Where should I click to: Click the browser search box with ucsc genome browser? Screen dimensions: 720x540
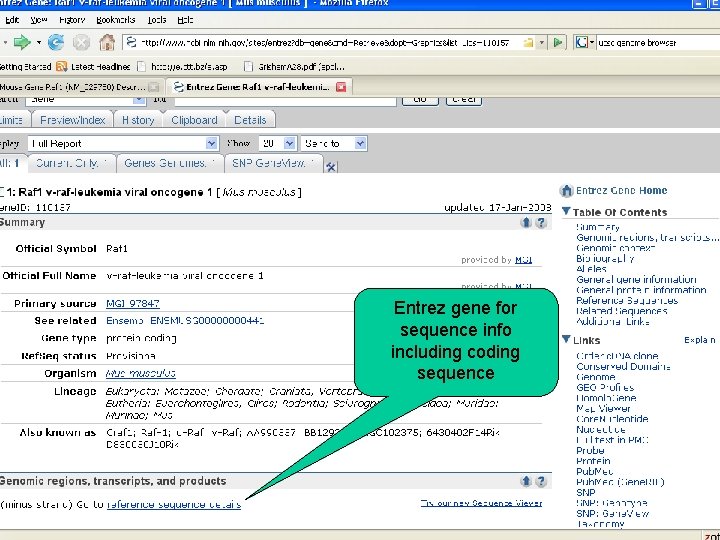(658, 43)
